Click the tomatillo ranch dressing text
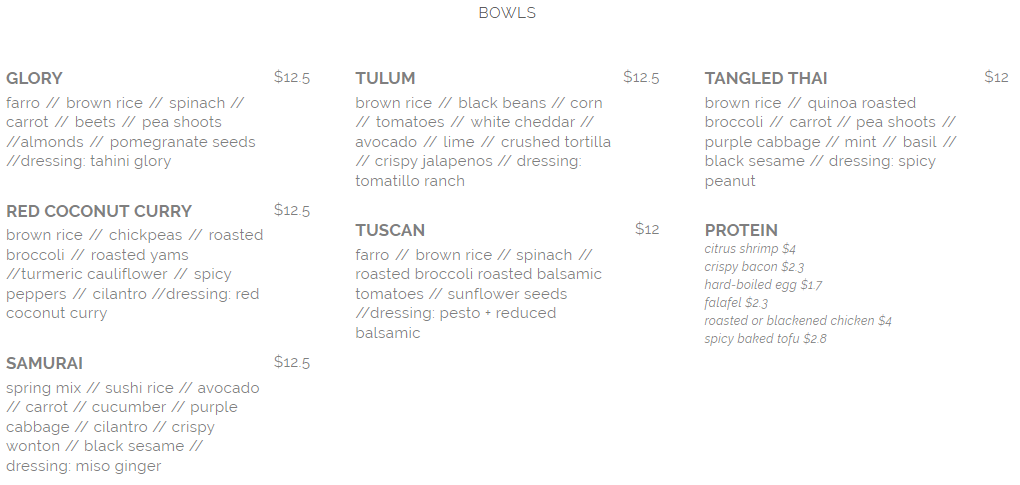The height and width of the screenshot is (485, 1020). pyautogui.click(x=410, y=181)
